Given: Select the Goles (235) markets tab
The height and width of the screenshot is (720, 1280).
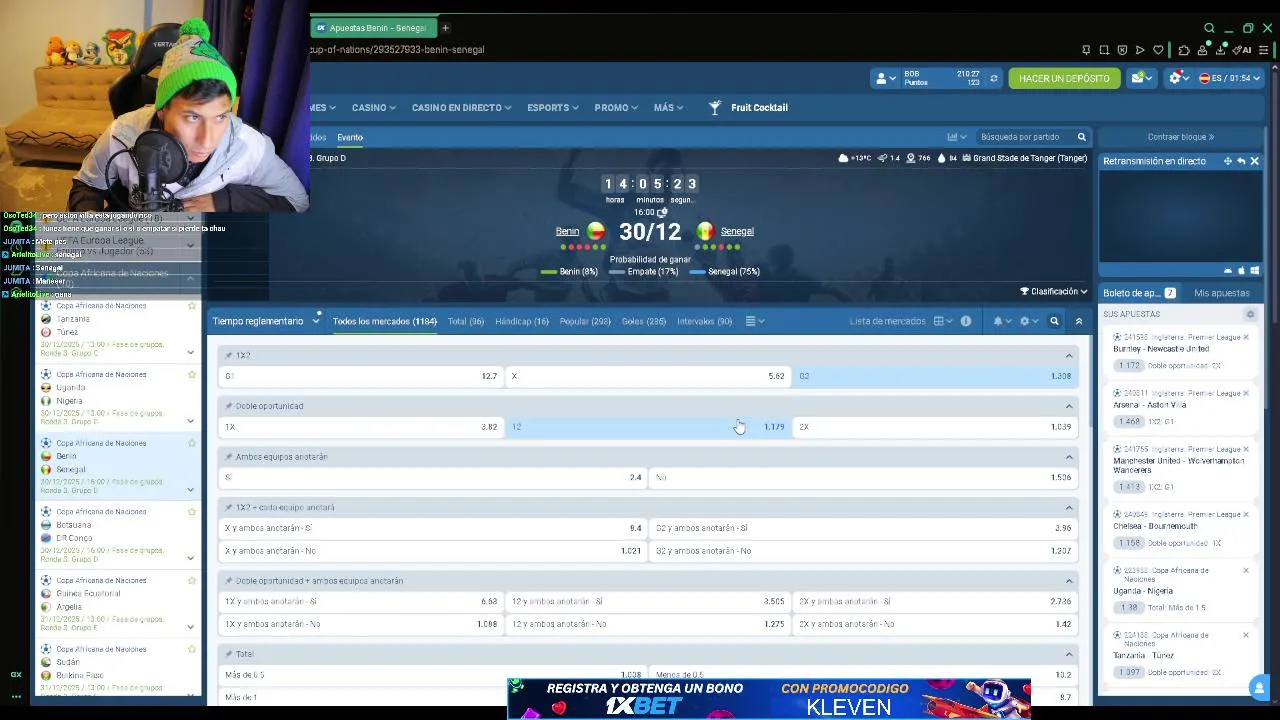Looking at the screenshot, I should coord(644,321).
